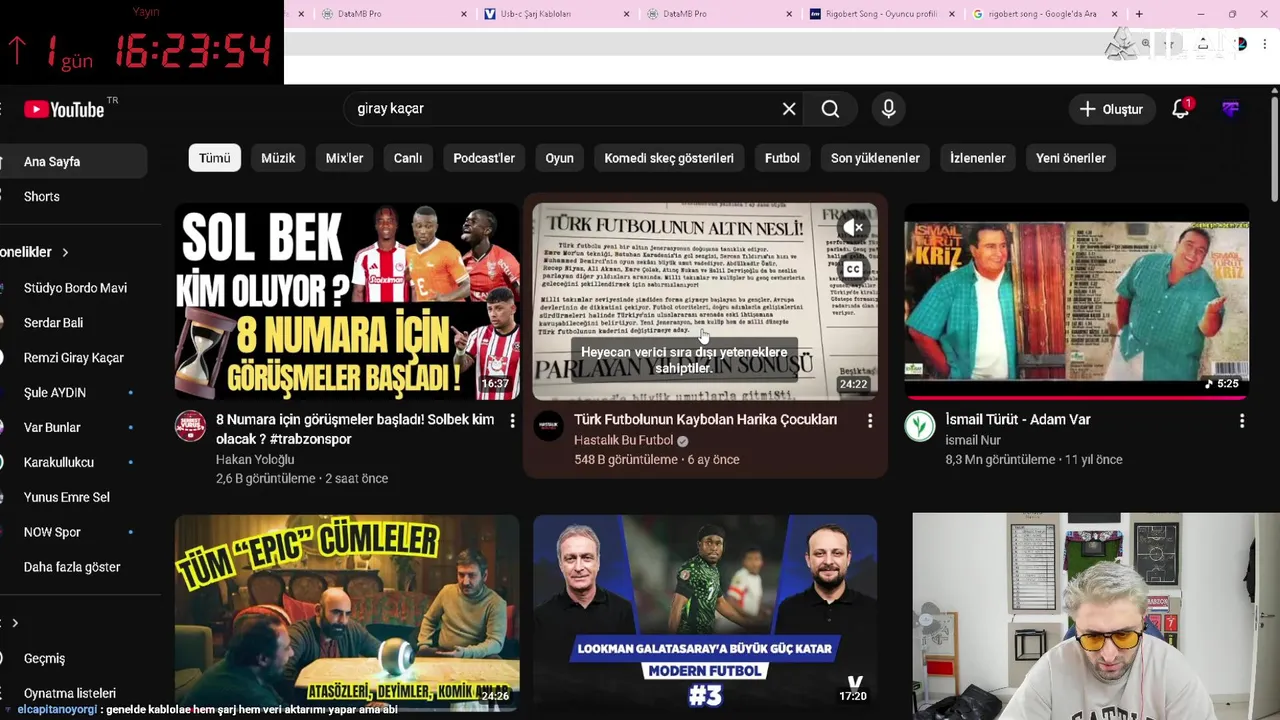1280x720 pixels.
Task: Open a new browser tab
Action: 1139,14
